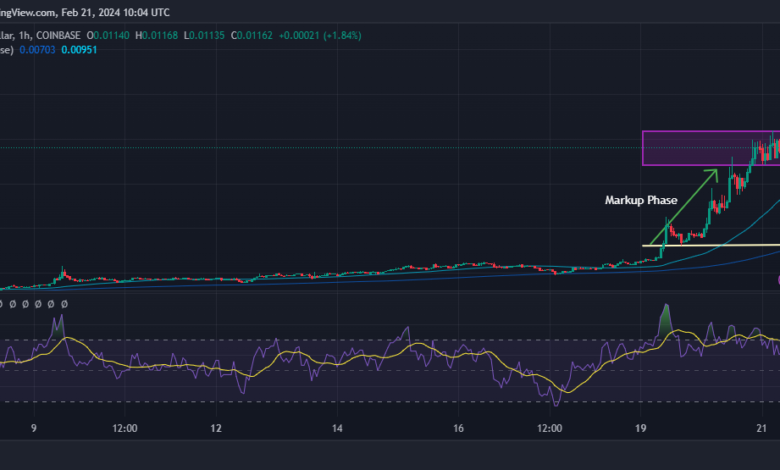Click the percent change +1.84% label
This screenshot has height=470, width=780.
pos(337,36)
